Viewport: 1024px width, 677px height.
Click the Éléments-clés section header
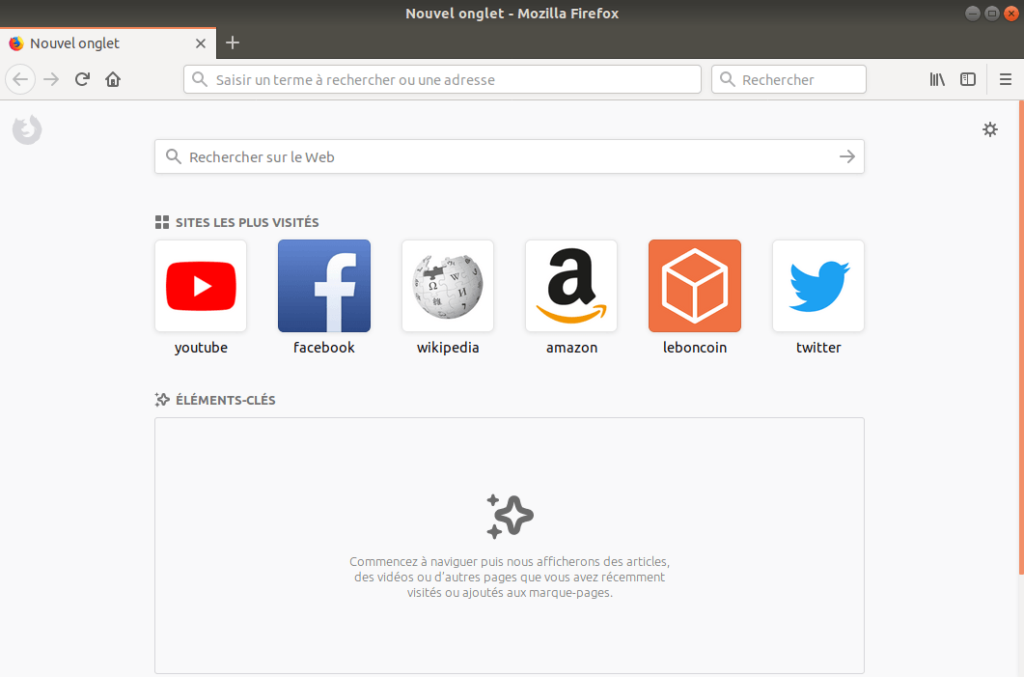[216, 400]
